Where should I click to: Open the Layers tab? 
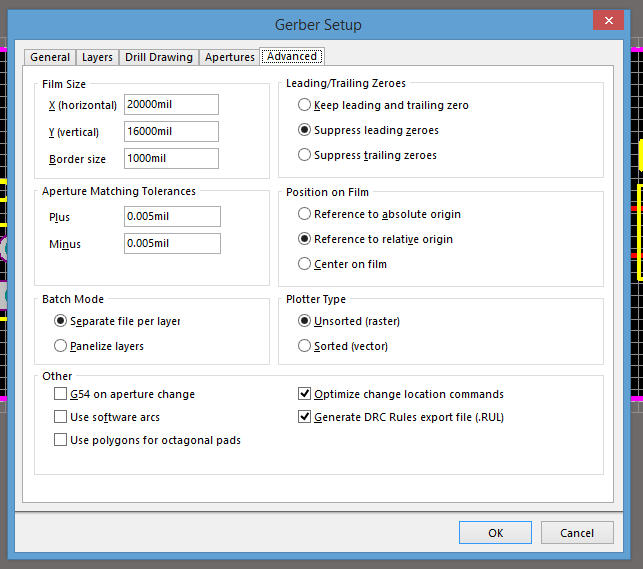[x=97, y=57]
